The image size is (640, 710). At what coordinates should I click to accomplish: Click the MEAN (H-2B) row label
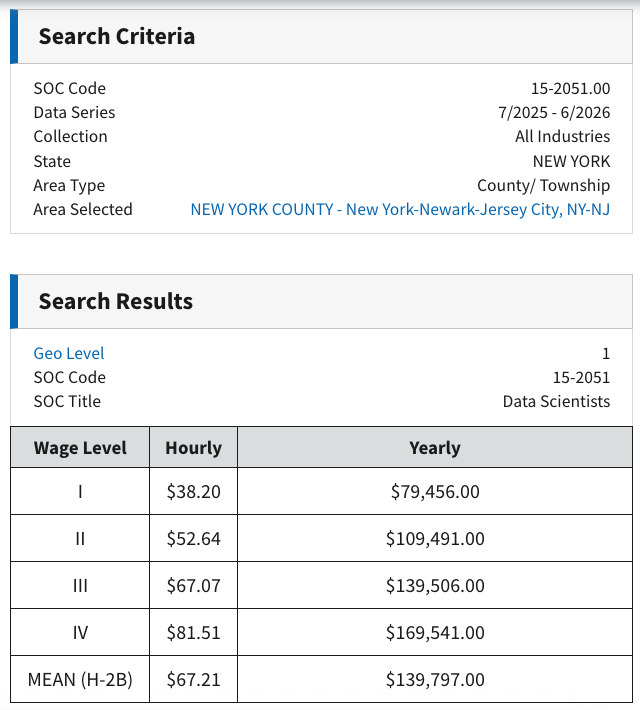pos(80,680)
